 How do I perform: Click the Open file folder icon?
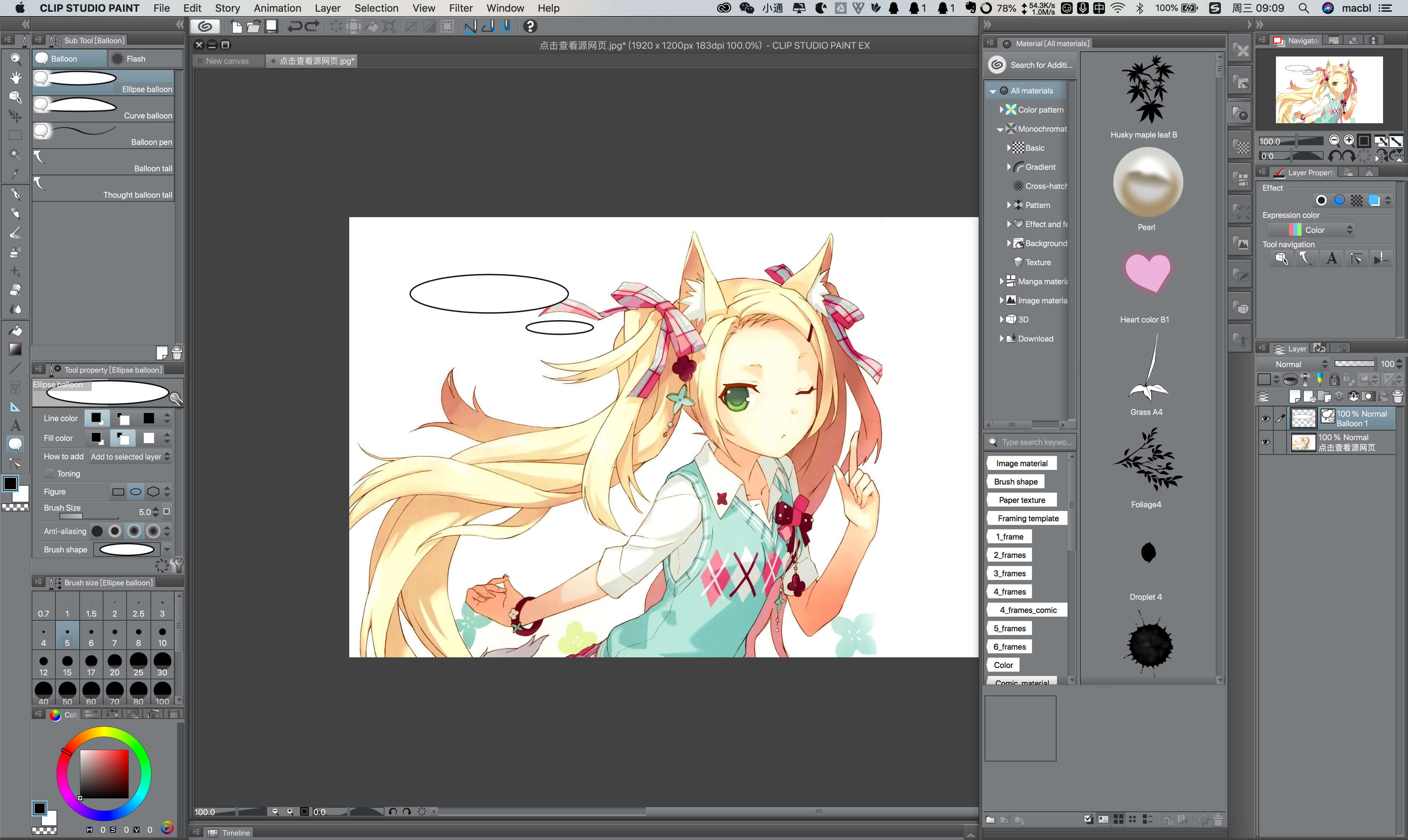pos(253,26)
